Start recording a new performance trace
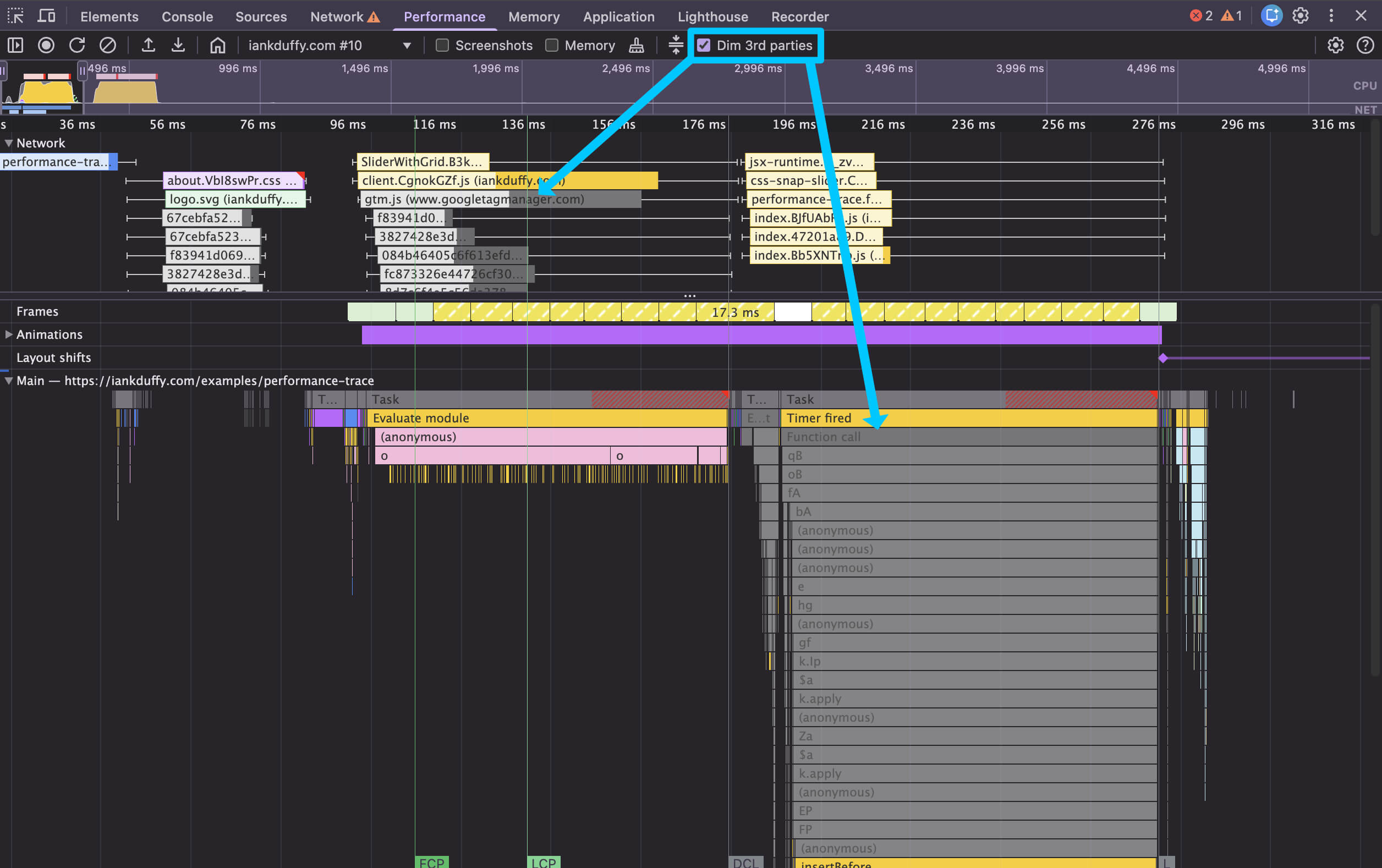 pos(46,45)
